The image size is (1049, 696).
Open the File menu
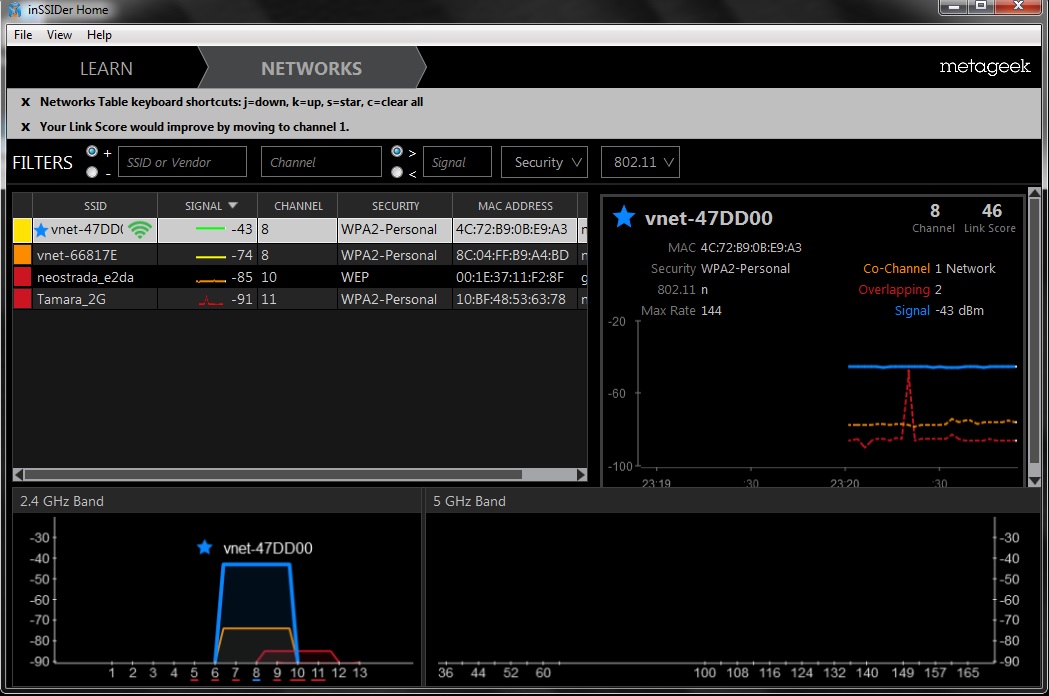(23, 35)
